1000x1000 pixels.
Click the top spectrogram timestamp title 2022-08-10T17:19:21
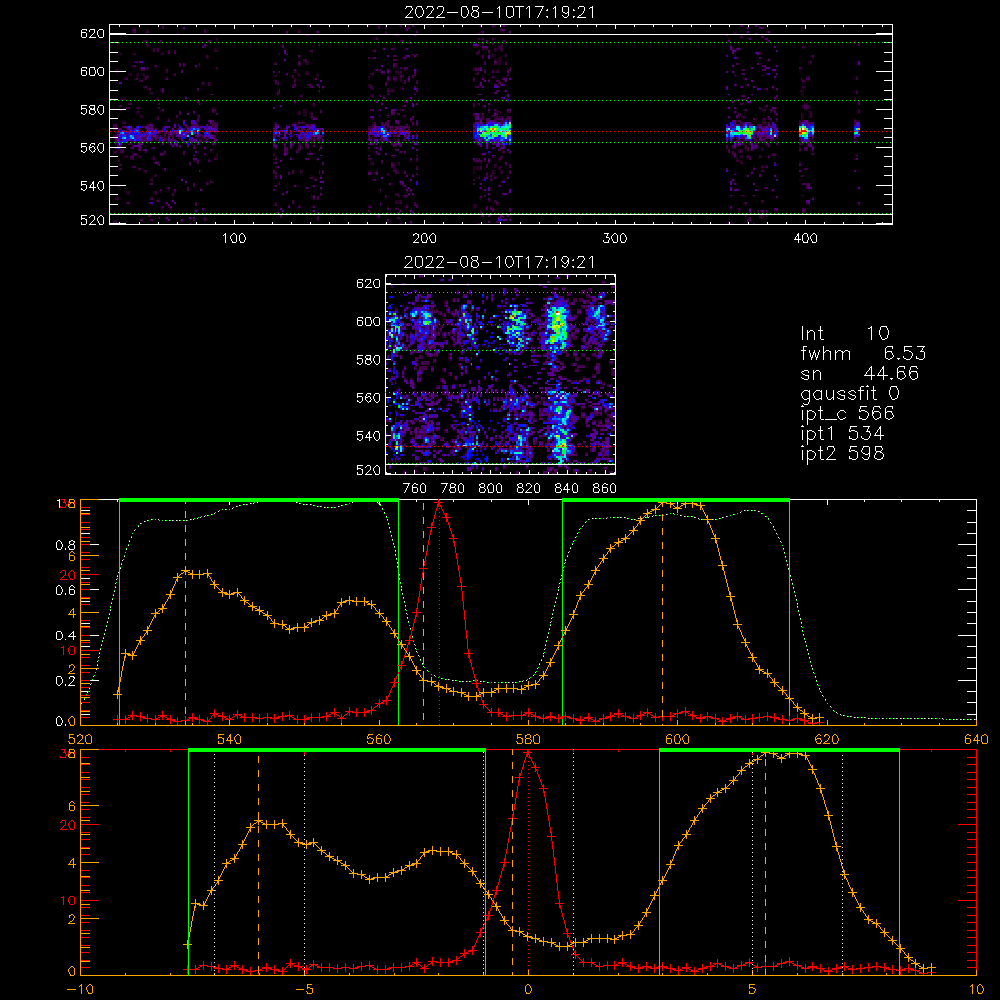click(499, 11)
